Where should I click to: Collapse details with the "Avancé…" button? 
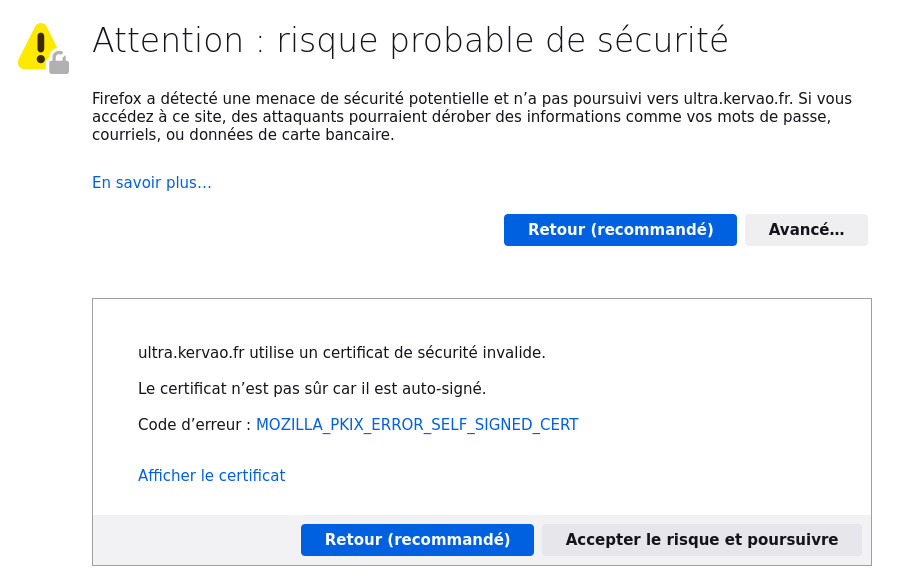pyautogui.click(x=806, y=230)
